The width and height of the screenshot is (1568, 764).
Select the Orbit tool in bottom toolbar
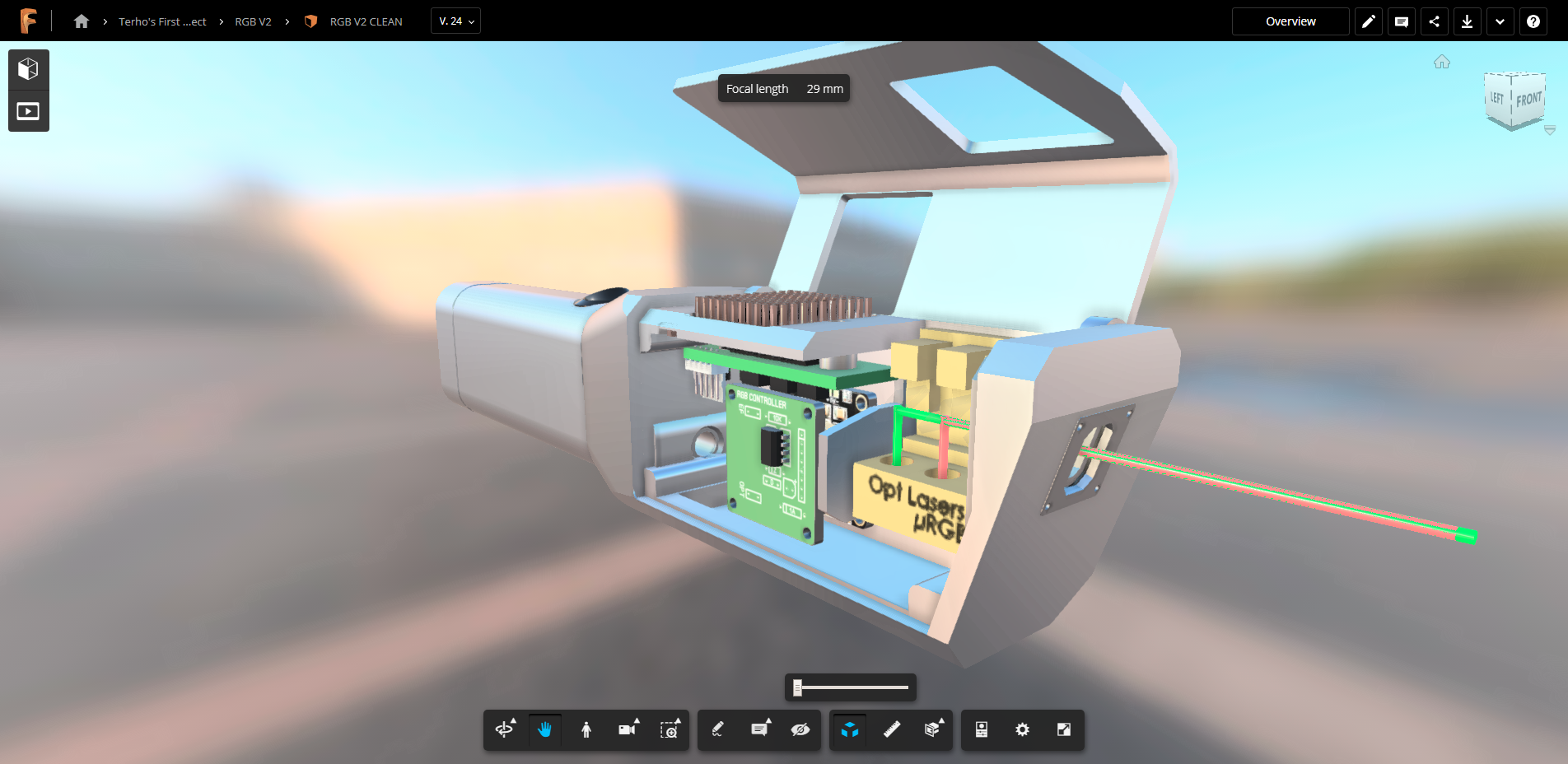coord(504,729)
